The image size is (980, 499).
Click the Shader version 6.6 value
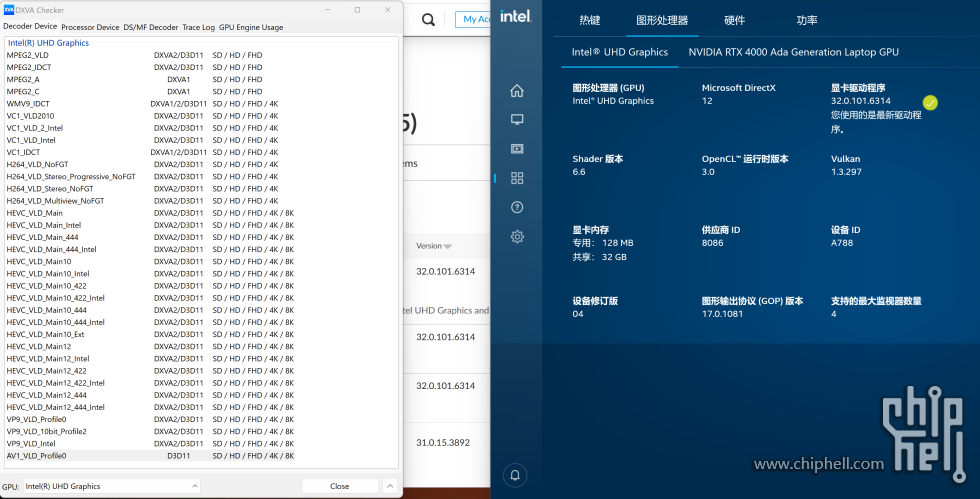coord(579,171)
